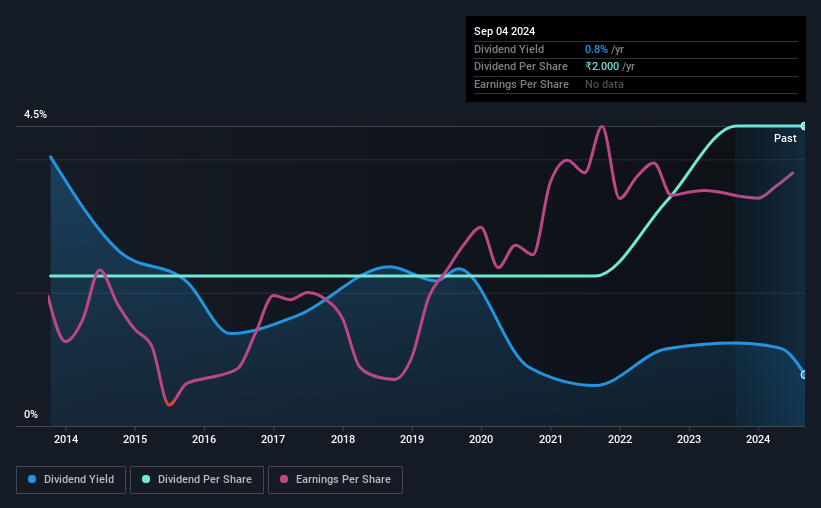The width and height of the screenshot is (821, 508).
Task: Click the 0.8% dividend yield value
Action: (x=596, y=49)
